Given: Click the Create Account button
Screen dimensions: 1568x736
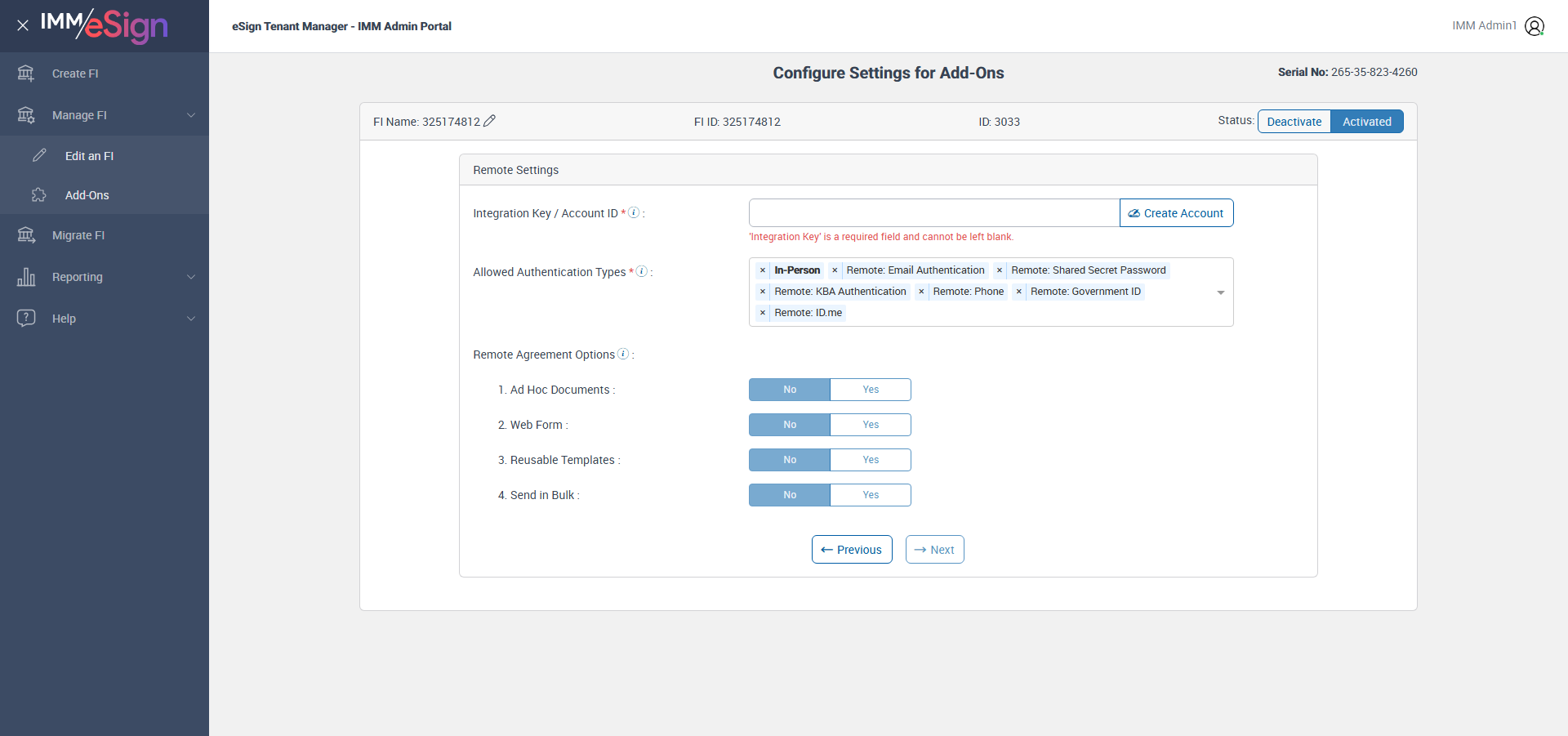Looking at the screenshot, I should 1176,213.
